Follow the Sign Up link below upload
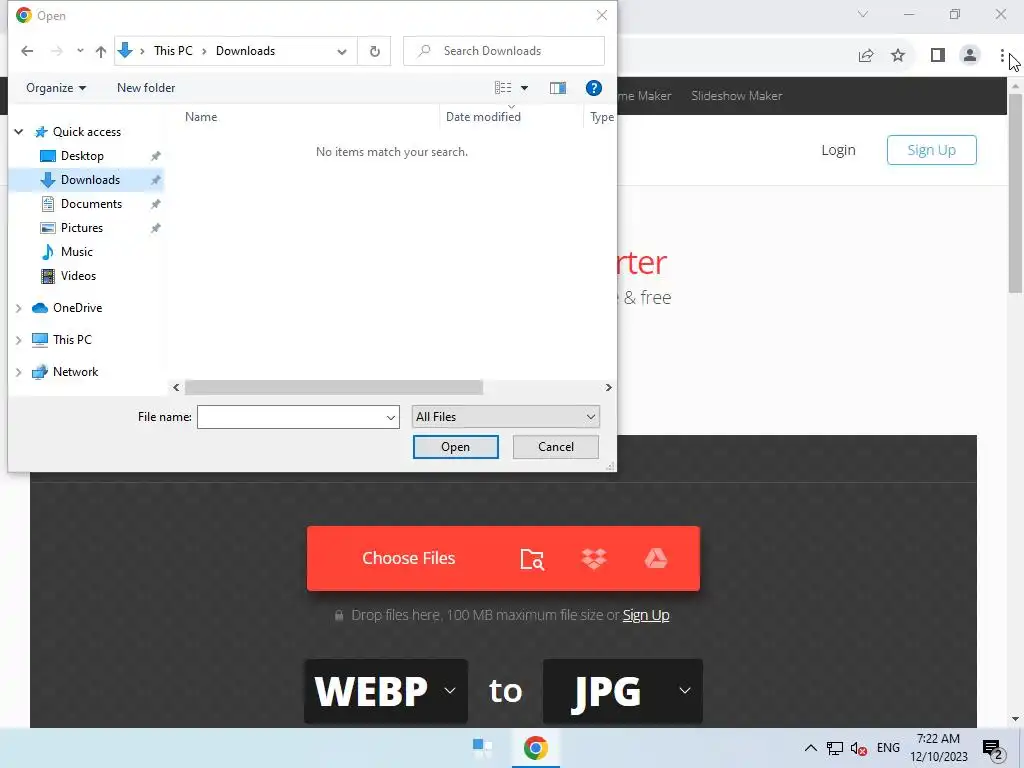The image size is (1024, 768). (646, 615)
